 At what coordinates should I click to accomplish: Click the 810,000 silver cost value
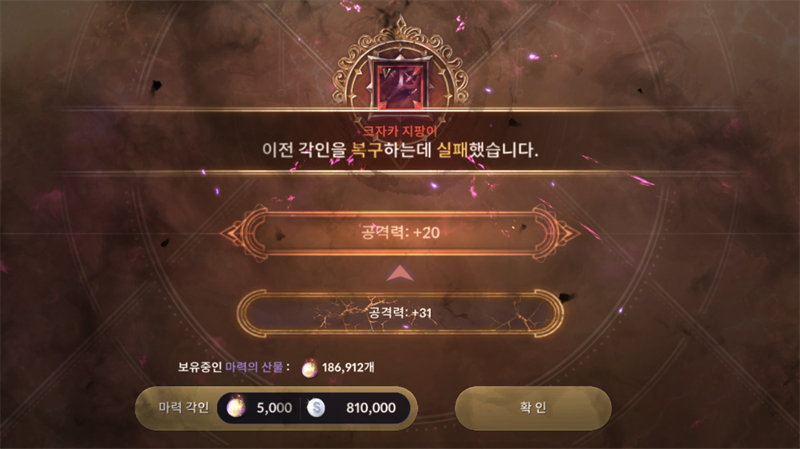[371, 408]
